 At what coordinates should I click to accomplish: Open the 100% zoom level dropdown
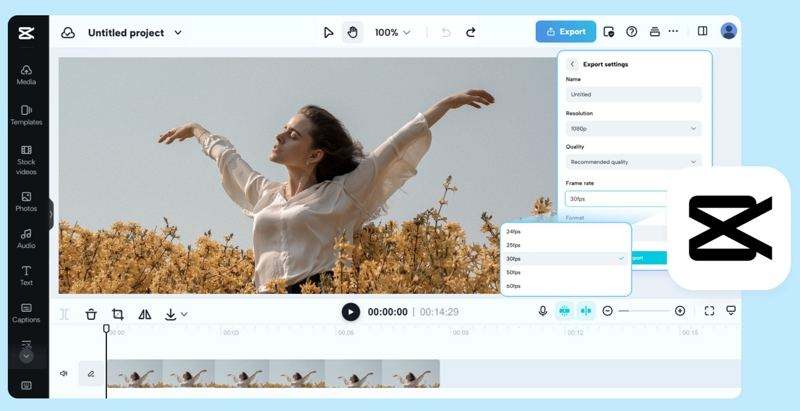(392, 32)
